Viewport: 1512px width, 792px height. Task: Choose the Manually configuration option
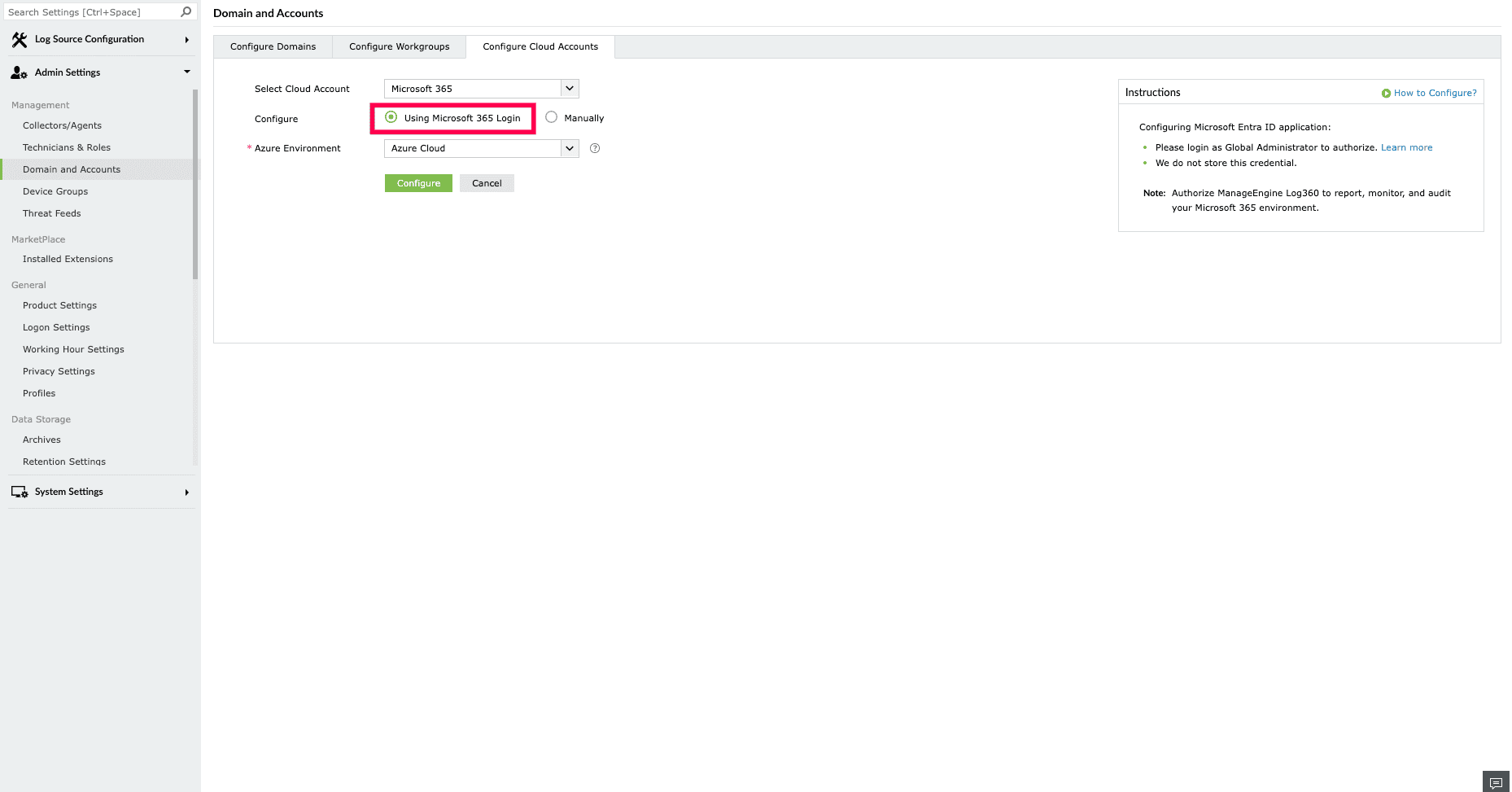[552, 117]
